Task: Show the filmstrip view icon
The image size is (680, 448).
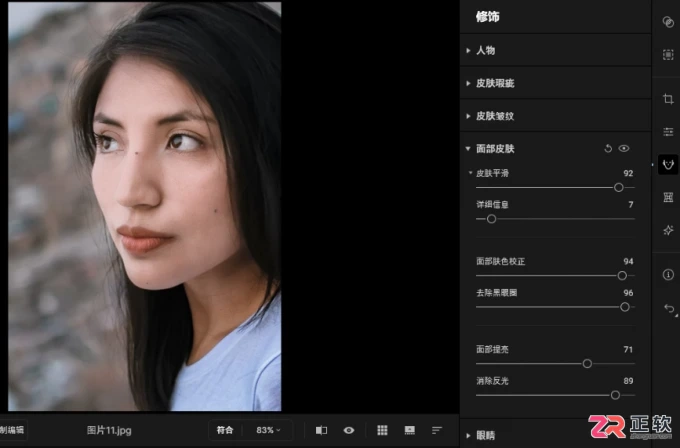Action: pos(409,430)
